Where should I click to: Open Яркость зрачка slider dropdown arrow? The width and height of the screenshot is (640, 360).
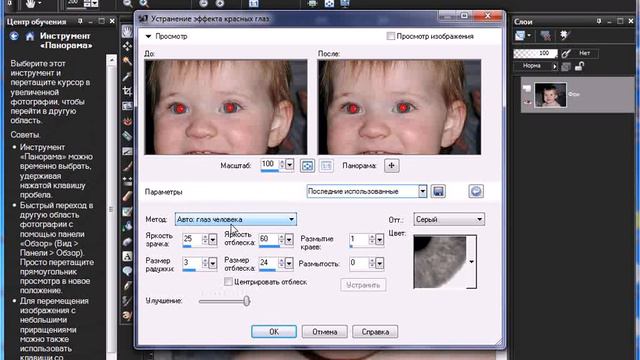(213, 240)
